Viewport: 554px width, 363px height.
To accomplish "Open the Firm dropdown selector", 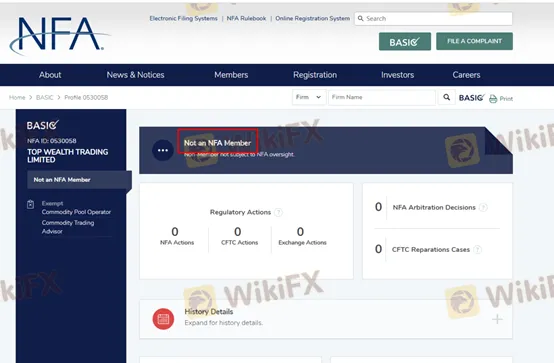I will [308, 97].
